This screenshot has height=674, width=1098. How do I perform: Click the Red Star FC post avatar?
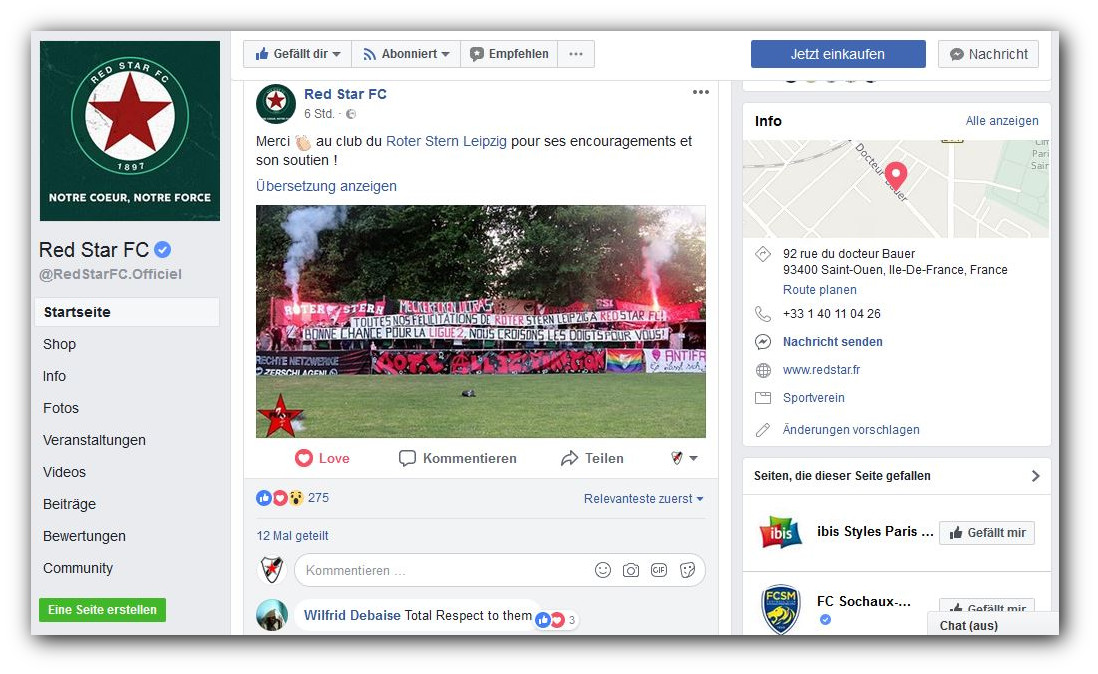pos(276,104)
